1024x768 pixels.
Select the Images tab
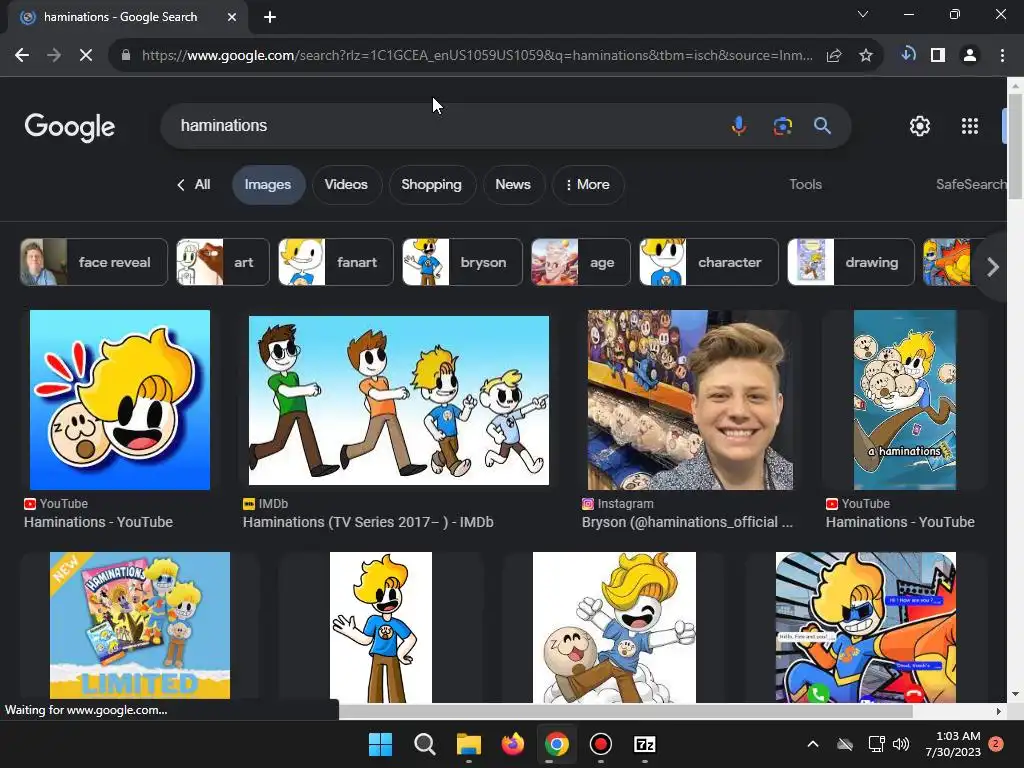pyautogui.click(x=268, y=185)
